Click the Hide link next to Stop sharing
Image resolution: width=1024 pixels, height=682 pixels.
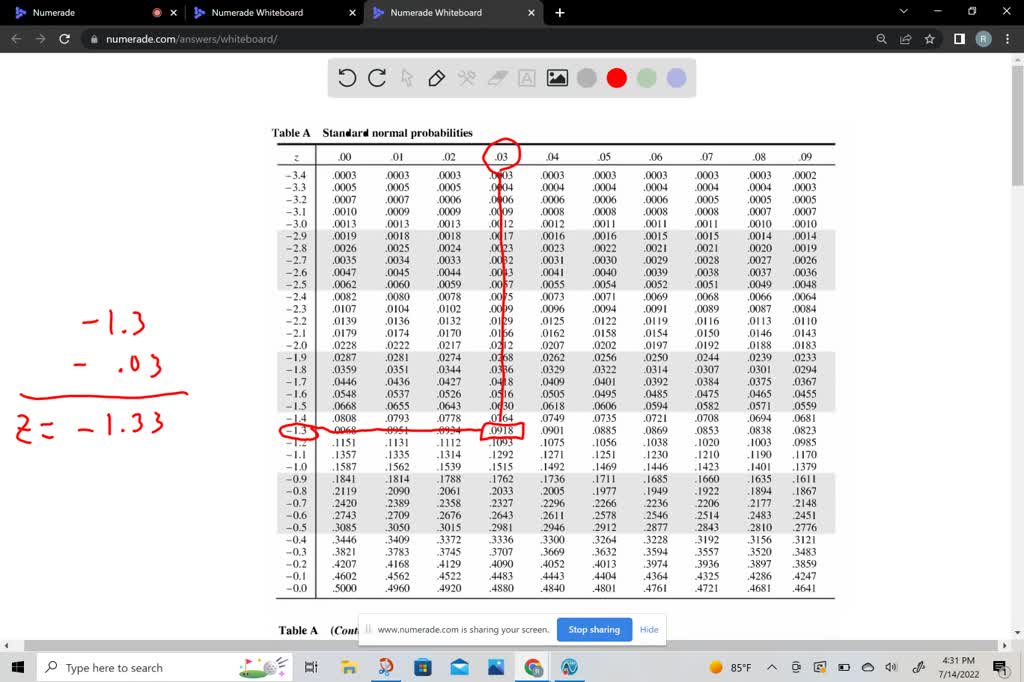(649, 629)
